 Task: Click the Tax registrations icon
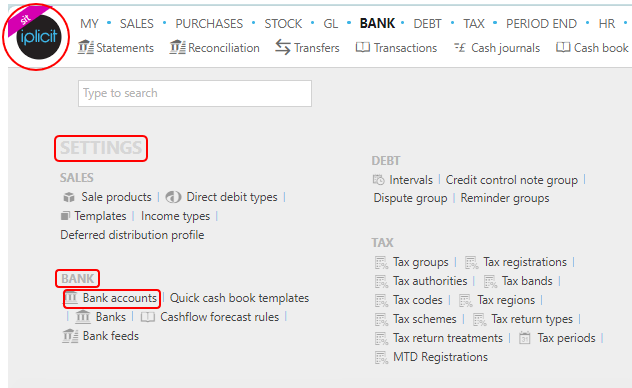(471, 262)
